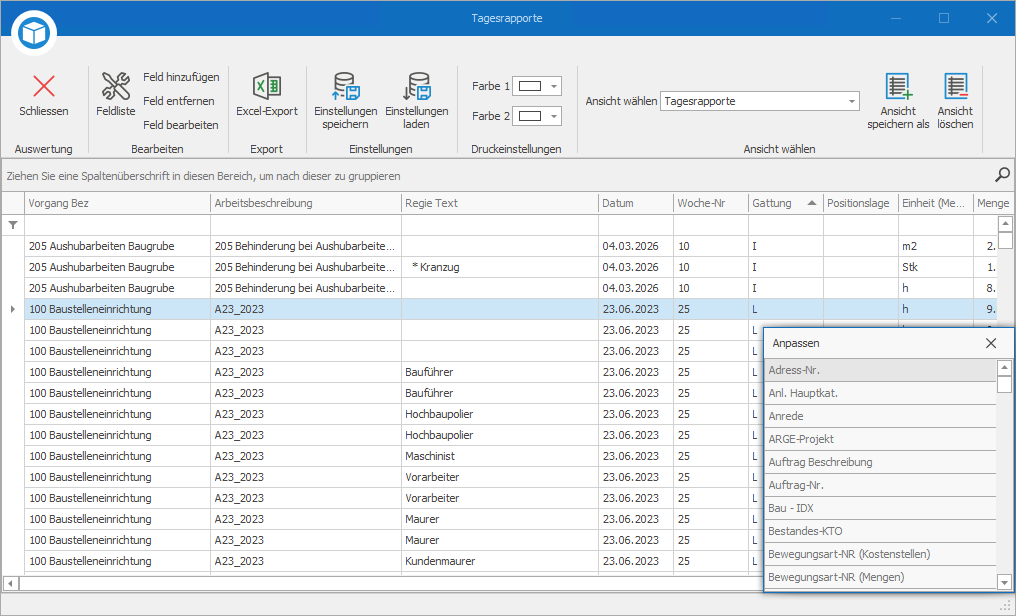Click the current row indicator arrow
The width and height of the screenshot is (1016, 616).
click(13, 309)
